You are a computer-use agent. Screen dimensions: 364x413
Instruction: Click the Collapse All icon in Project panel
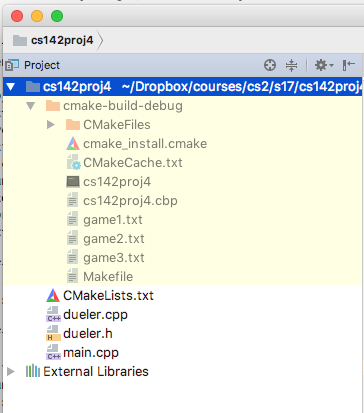point(291,65)
